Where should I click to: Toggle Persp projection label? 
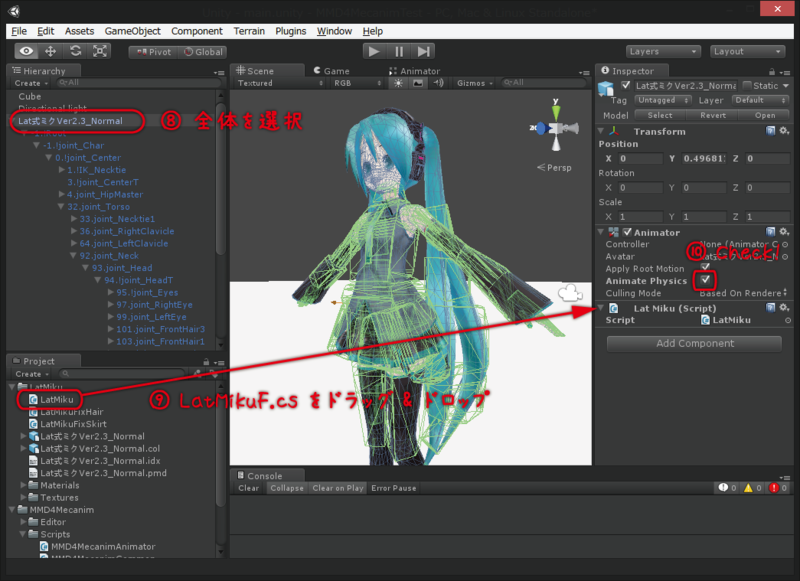click(x=554, y=167)
